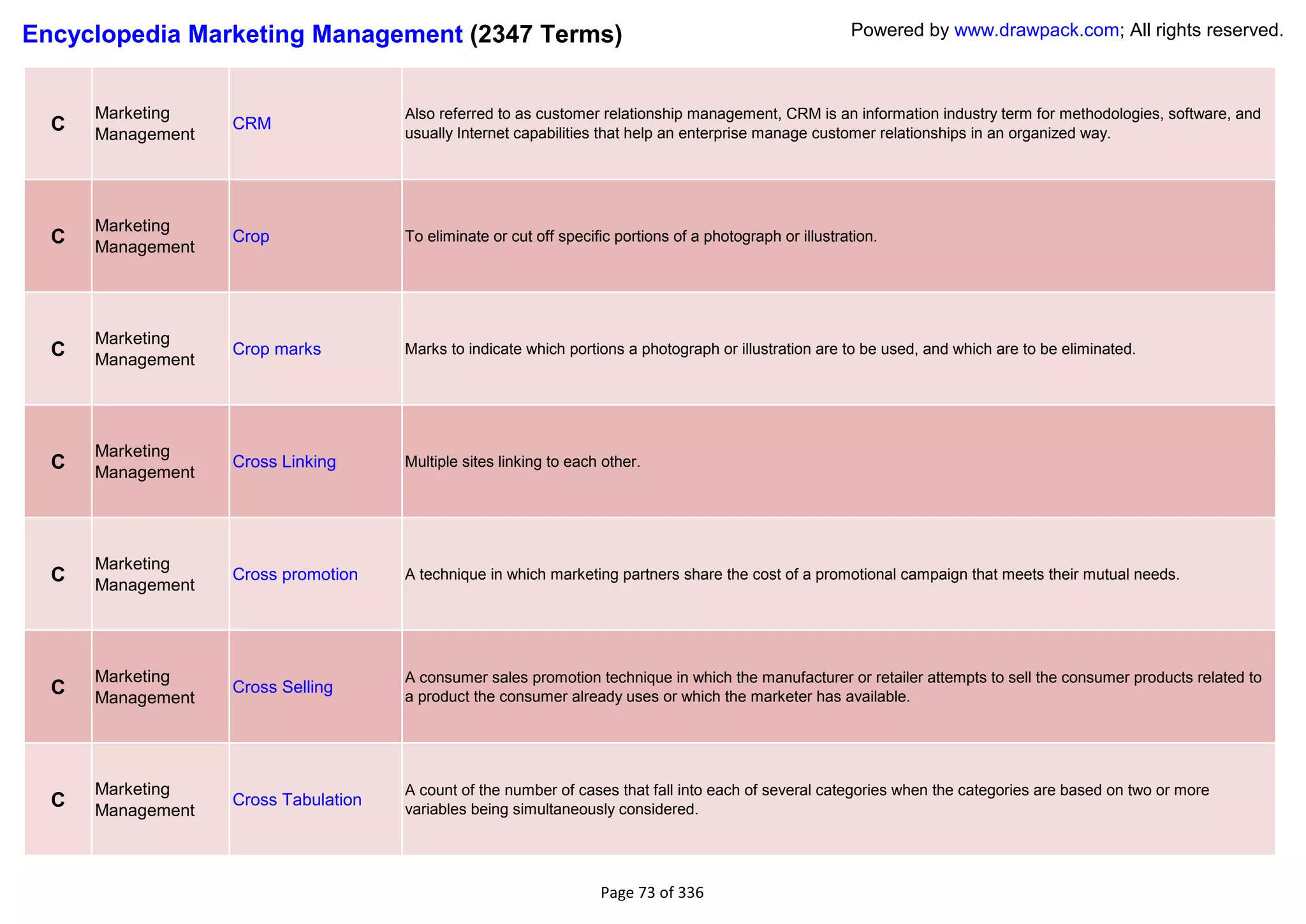
Task: Click letter C in the Cross Selling row
Action: pyautogui.click(x=58, y=687)
